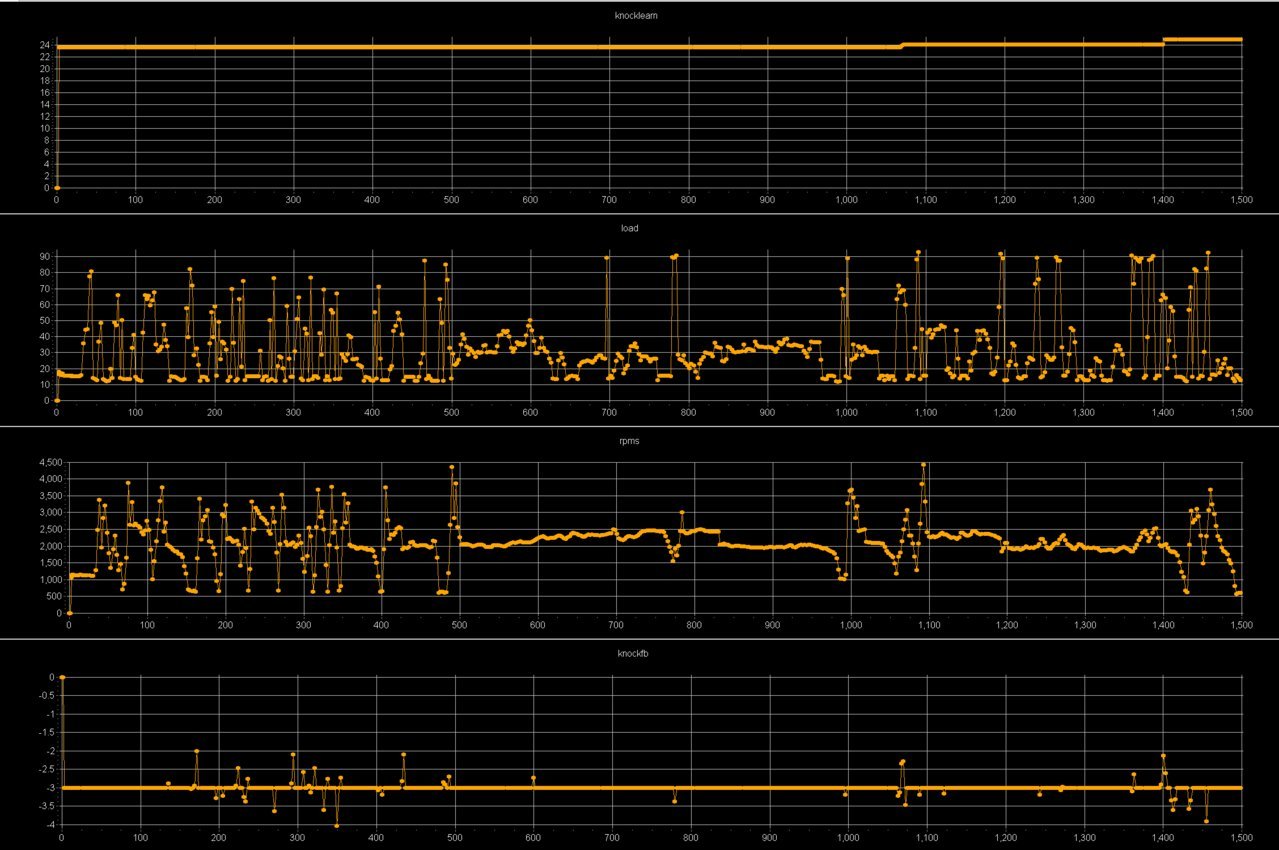The height and width of the screenshot is (850, 1279).
Task: Click knockfb spike at -2 near x 170
Action: (197, 751)
